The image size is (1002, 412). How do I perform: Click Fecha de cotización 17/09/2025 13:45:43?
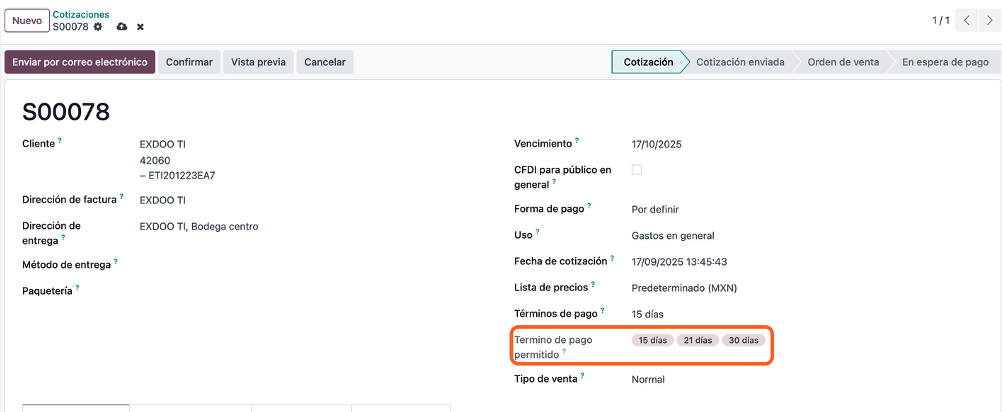point(679,262)
